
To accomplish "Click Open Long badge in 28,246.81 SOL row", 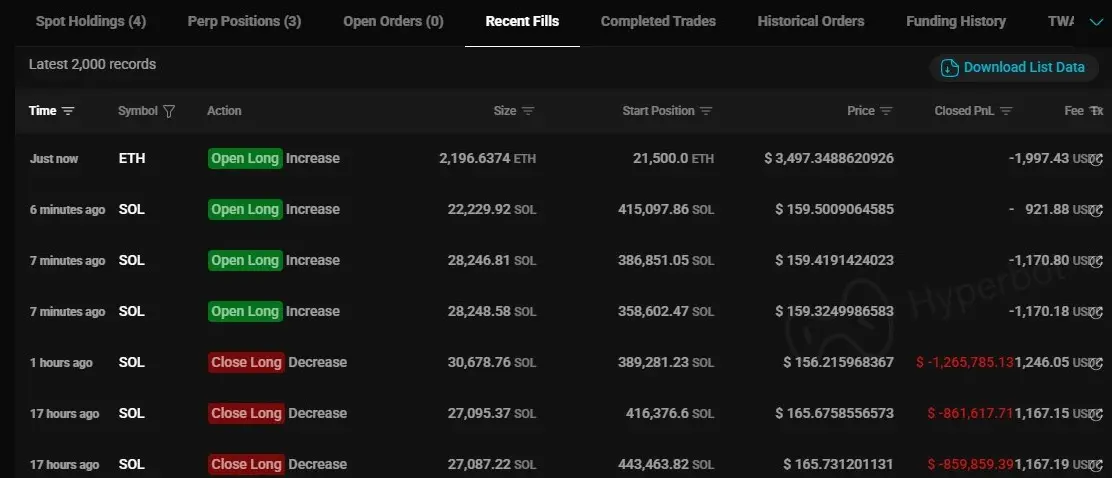I will pyautogui.click(x=245, y=260).
